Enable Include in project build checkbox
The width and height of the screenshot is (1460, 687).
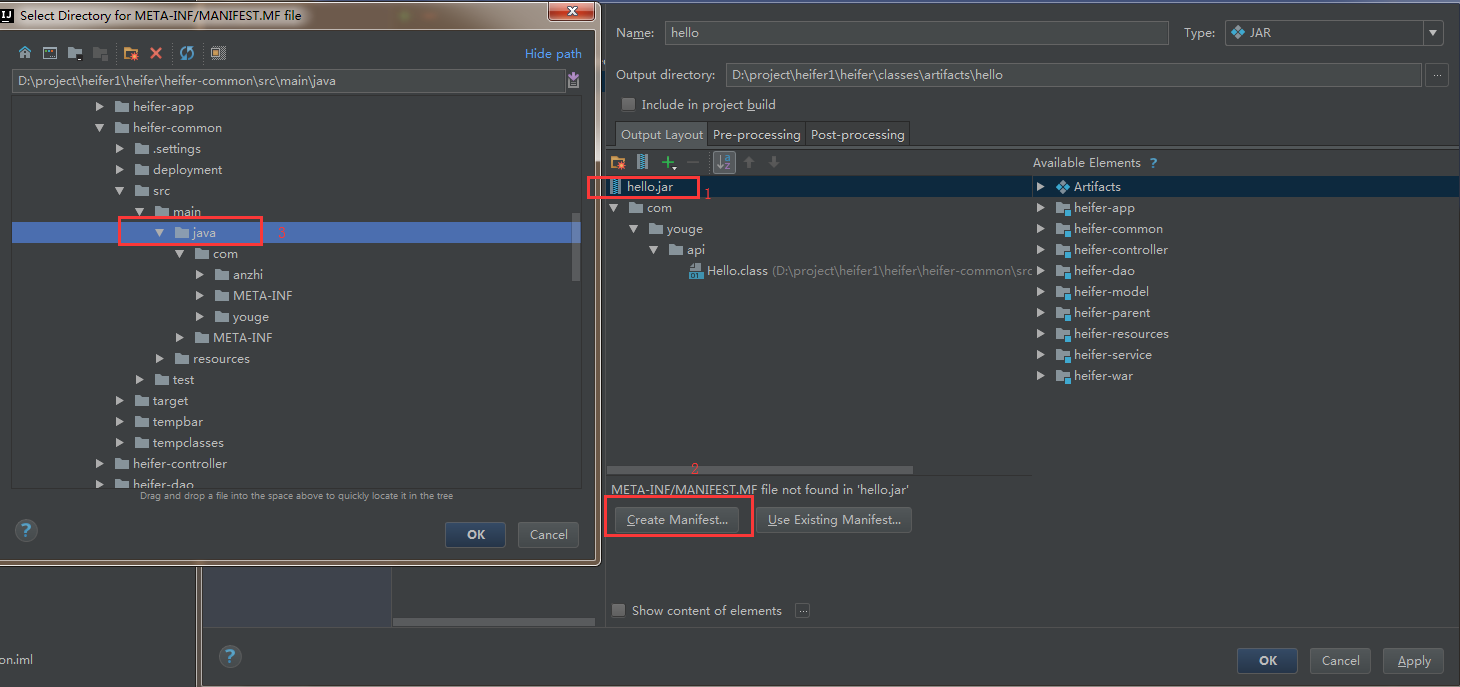tap(628, 104)
